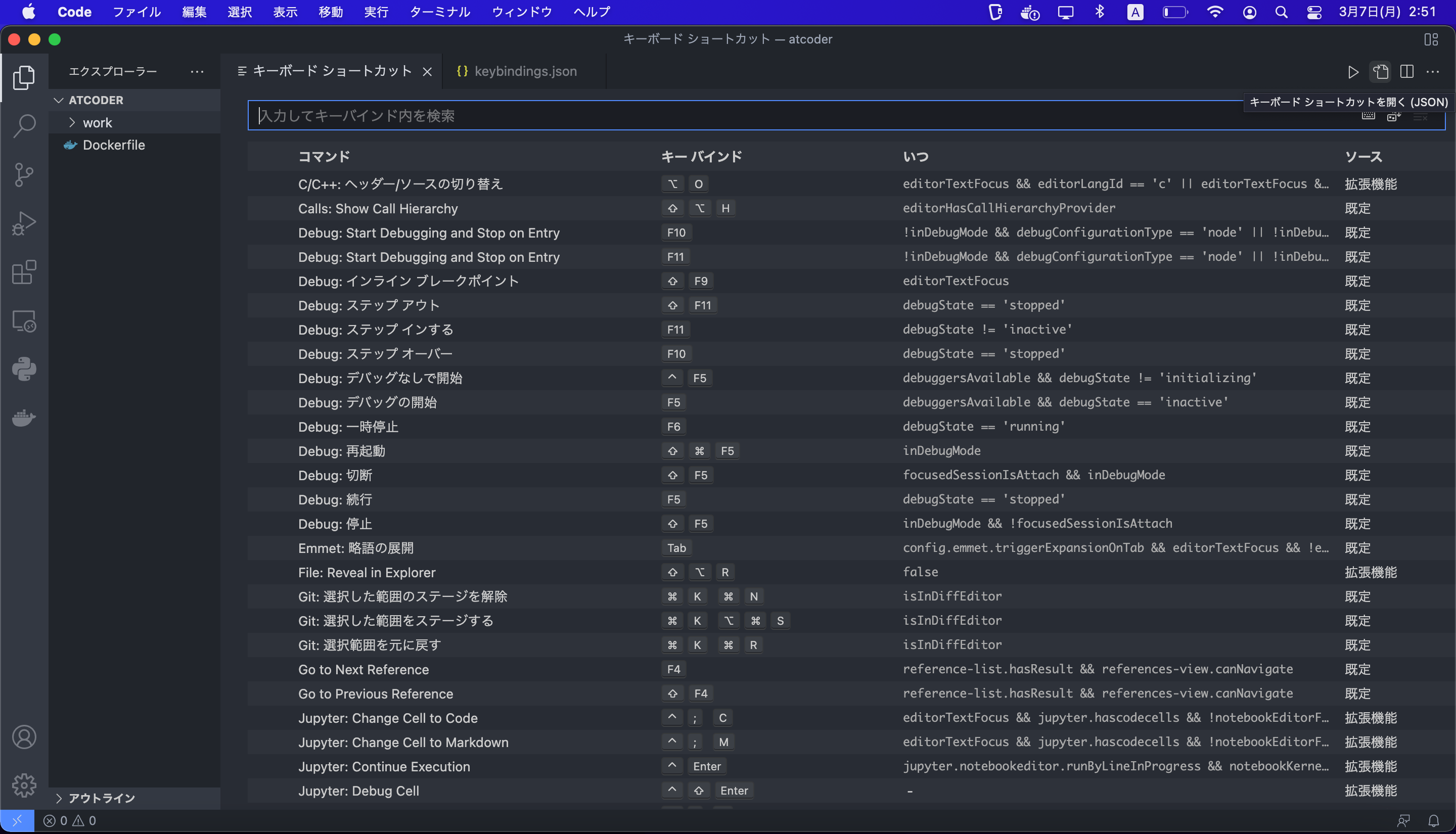
Task: Click the keybinding search input field
Action: click(688, 116)
